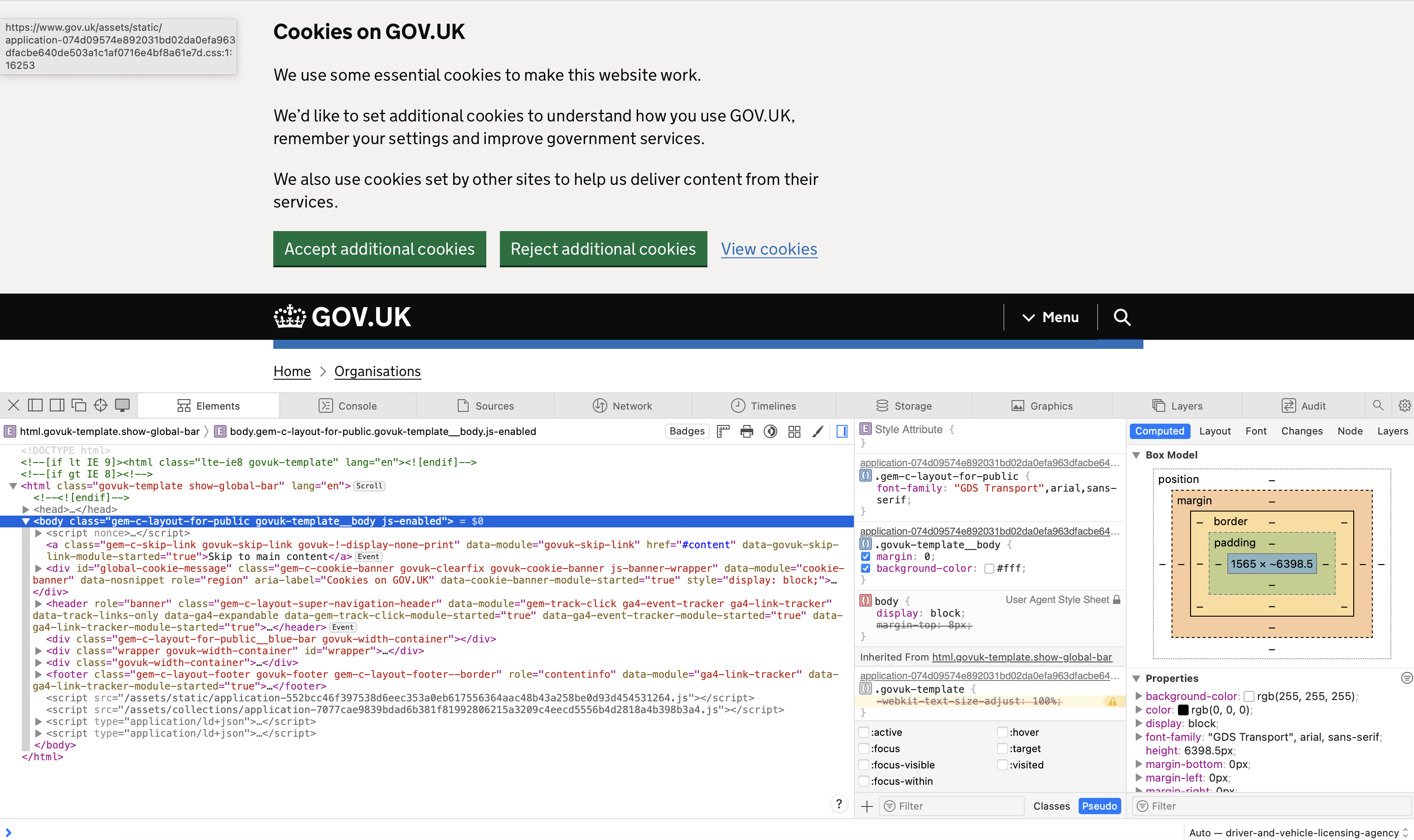The image size is (1414, 840).
Task: Open computed properties filter options icon
Action: [x=1407, y=678]
